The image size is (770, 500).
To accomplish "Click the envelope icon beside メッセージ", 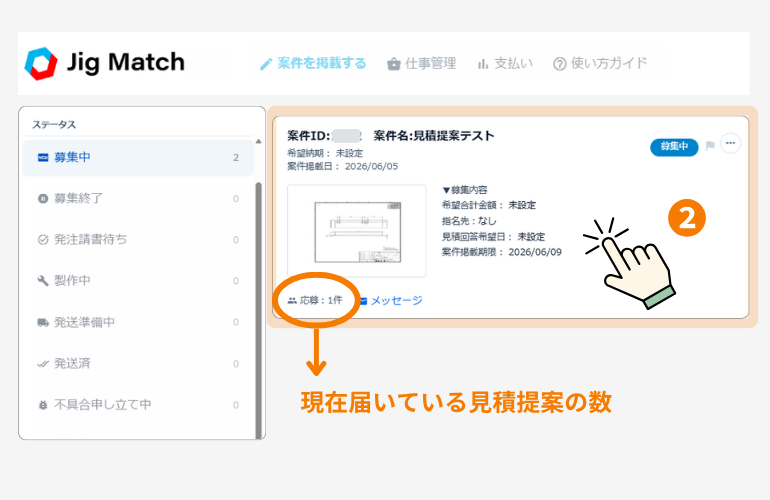I will (363, 301).
